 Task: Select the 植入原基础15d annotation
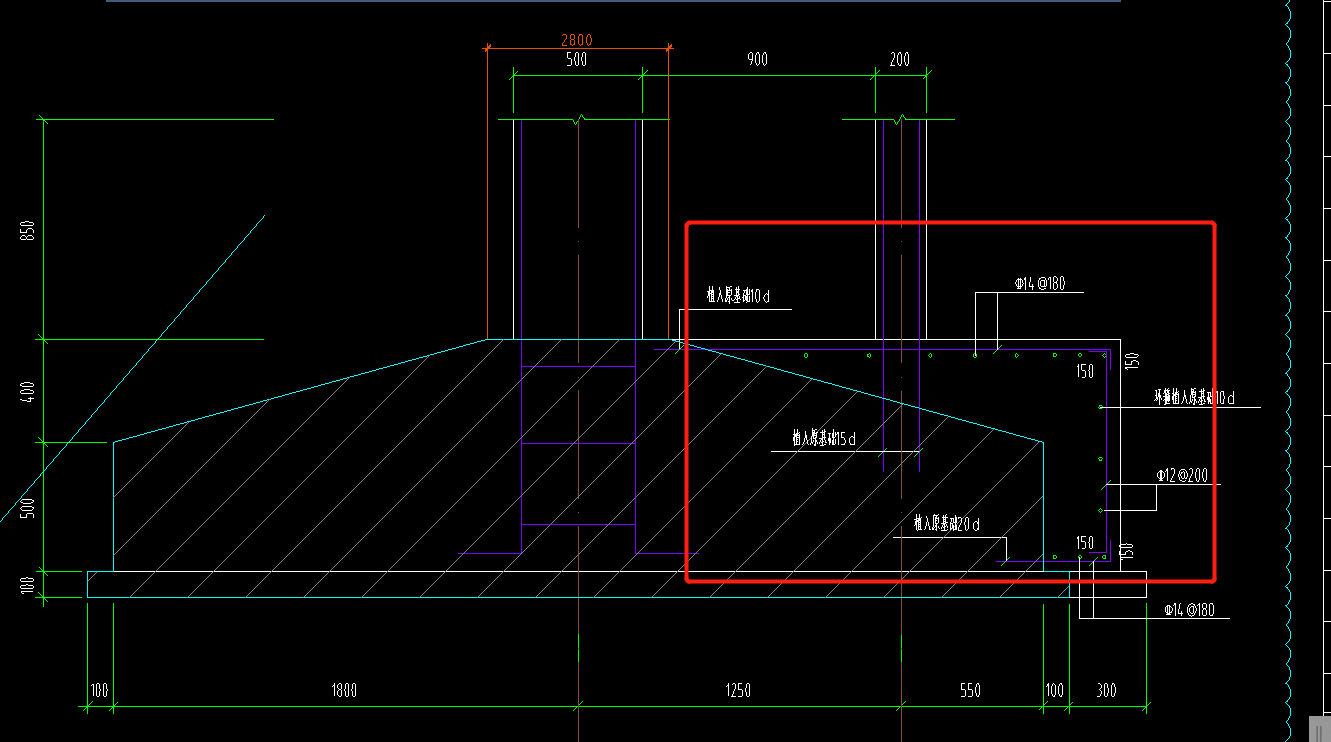click(824, 438)
